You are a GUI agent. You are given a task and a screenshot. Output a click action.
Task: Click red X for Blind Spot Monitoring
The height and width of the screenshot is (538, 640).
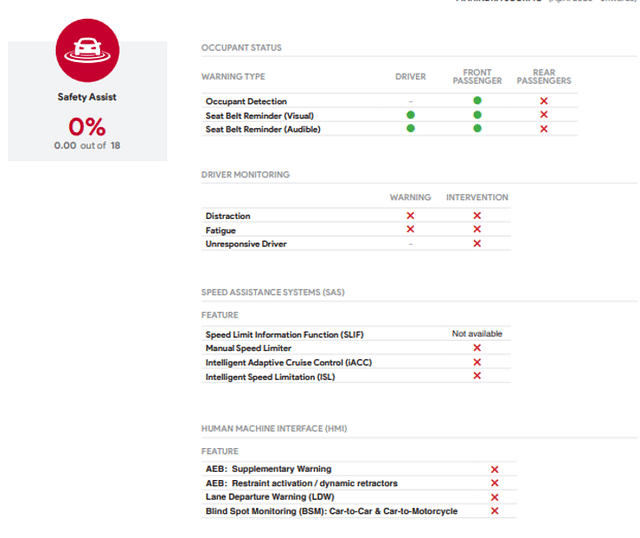tap(495, 511)
